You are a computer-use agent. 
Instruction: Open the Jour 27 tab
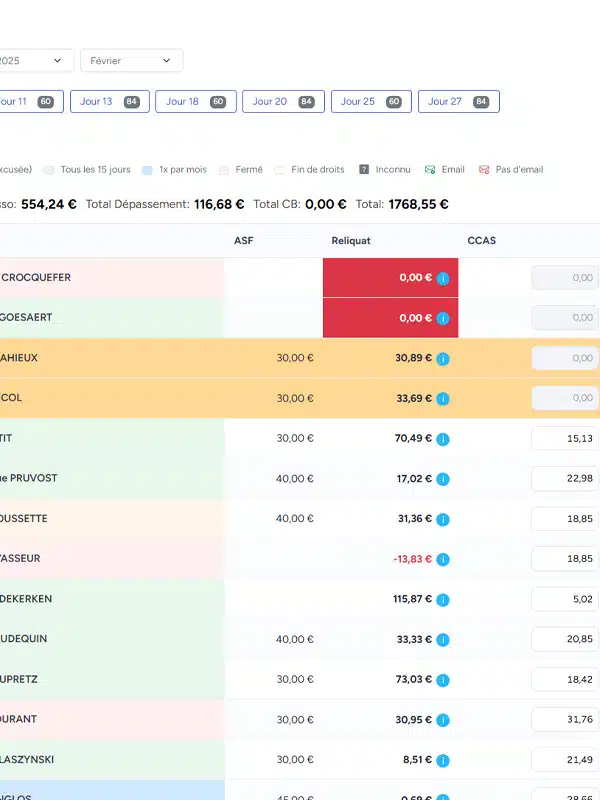pos(459,102)
